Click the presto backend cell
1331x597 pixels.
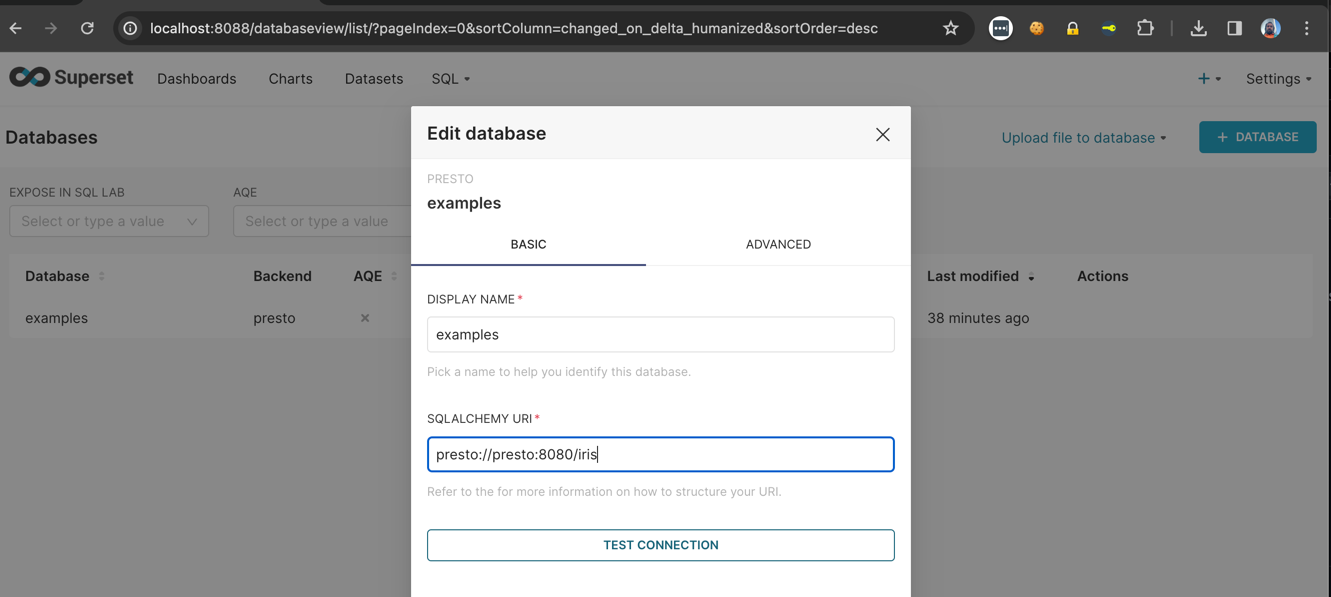click(274, 318)
